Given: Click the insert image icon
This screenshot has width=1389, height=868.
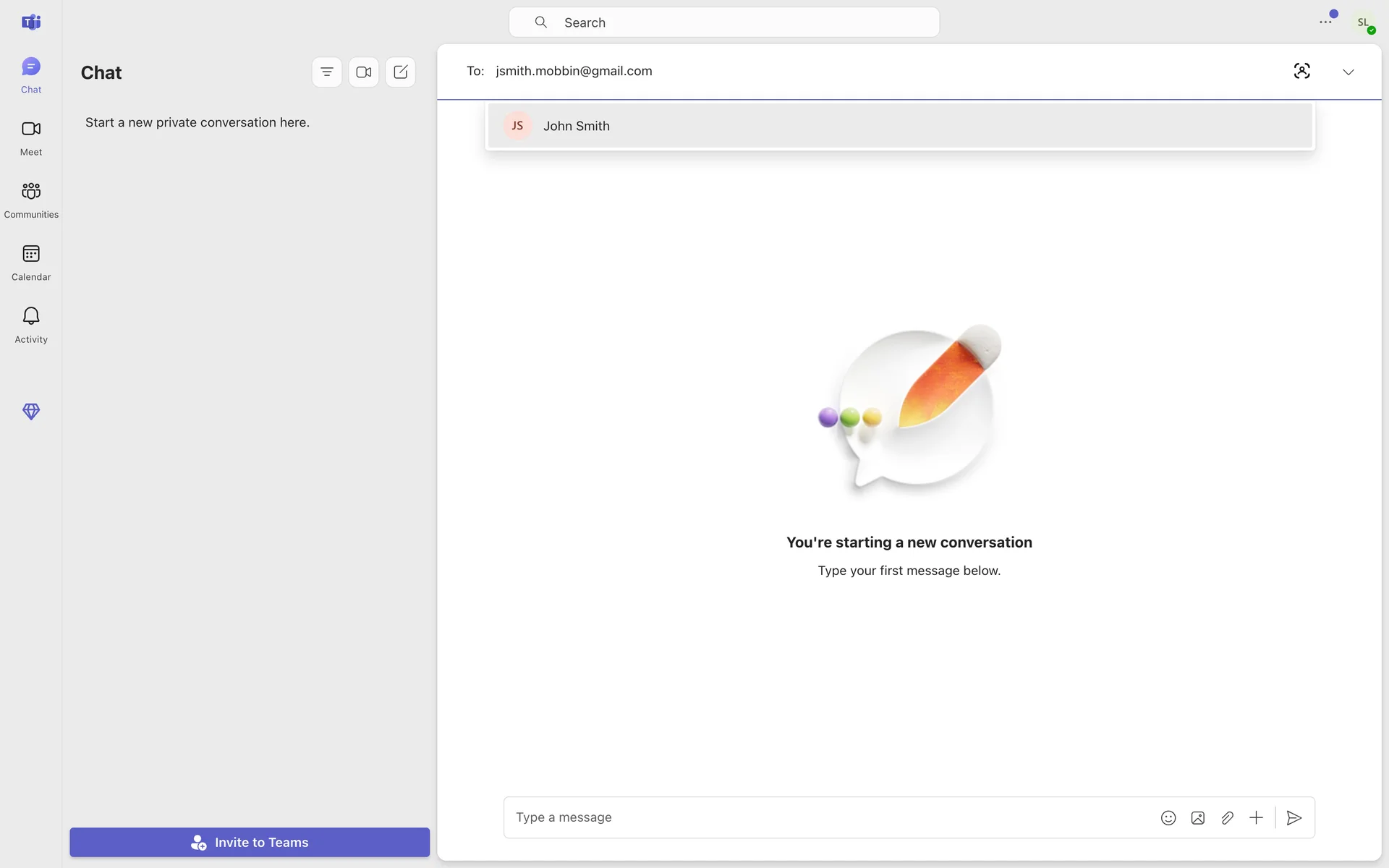Looking at the screenshot, I should [1198, 817].
